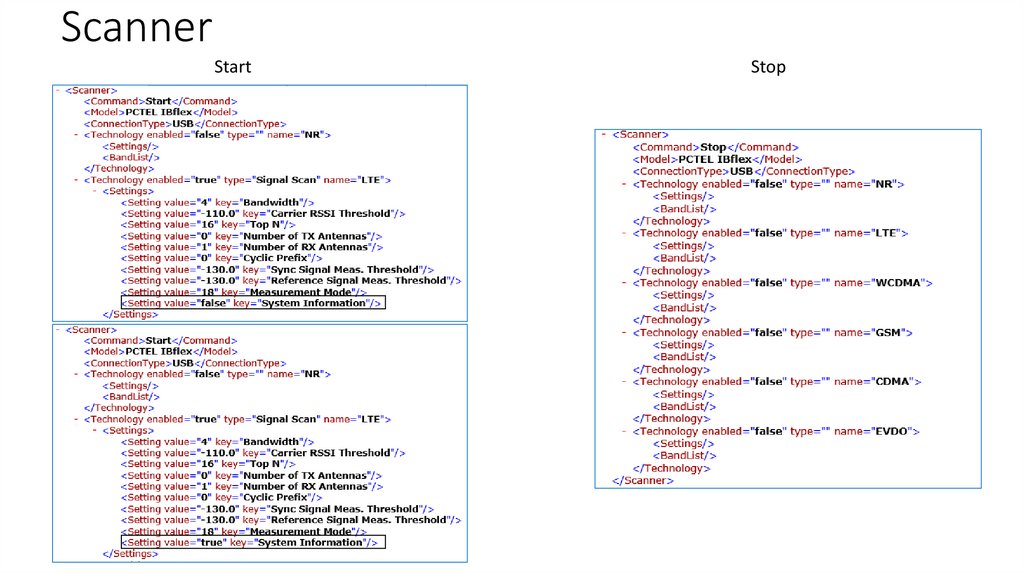Select the Carrier RSSI Threshold line in the upper Start box
The image size is (1024, 574).
tap(263, 214)
